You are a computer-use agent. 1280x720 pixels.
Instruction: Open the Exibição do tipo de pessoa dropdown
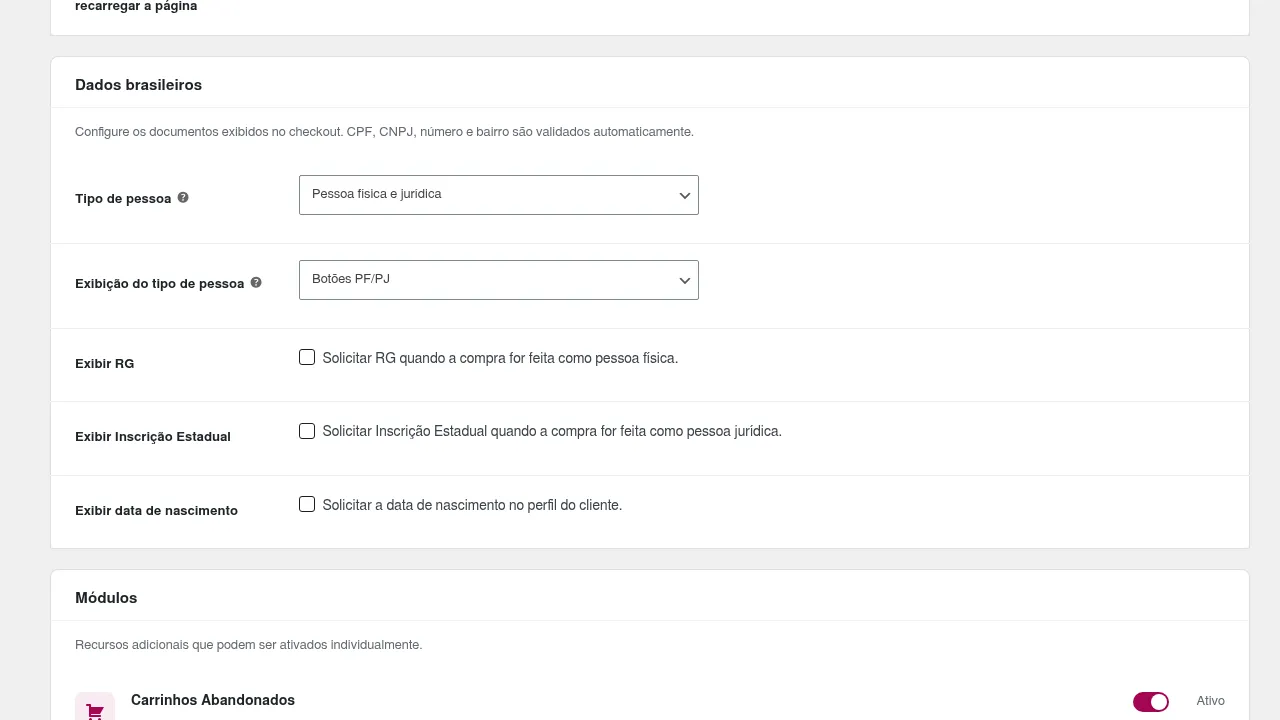[x=498, y=280]
